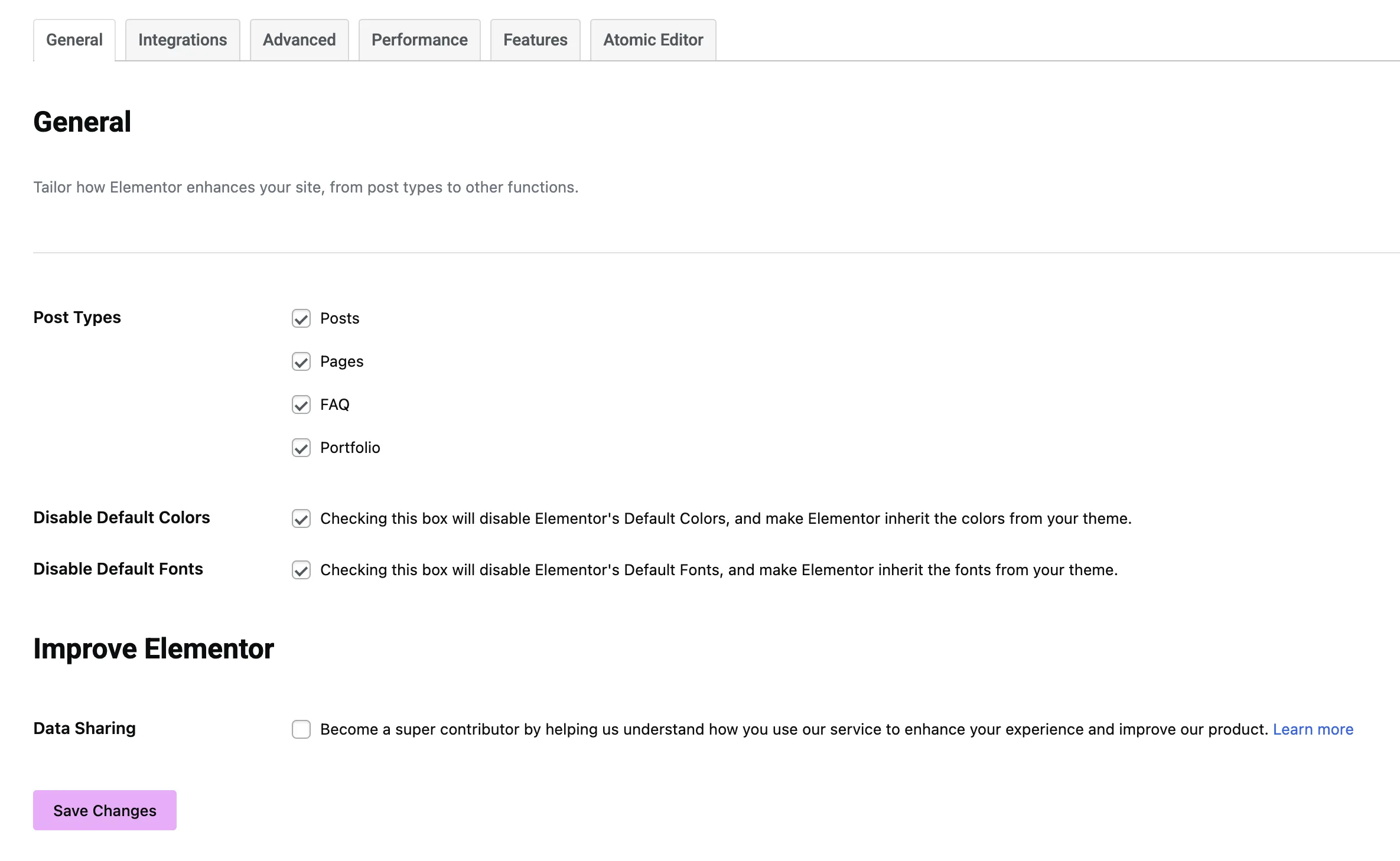The width and height of the screenshot is (1400, 861).
Task: Toggle Disable Default Fonts checkbox
Action: tap(301, 570)
